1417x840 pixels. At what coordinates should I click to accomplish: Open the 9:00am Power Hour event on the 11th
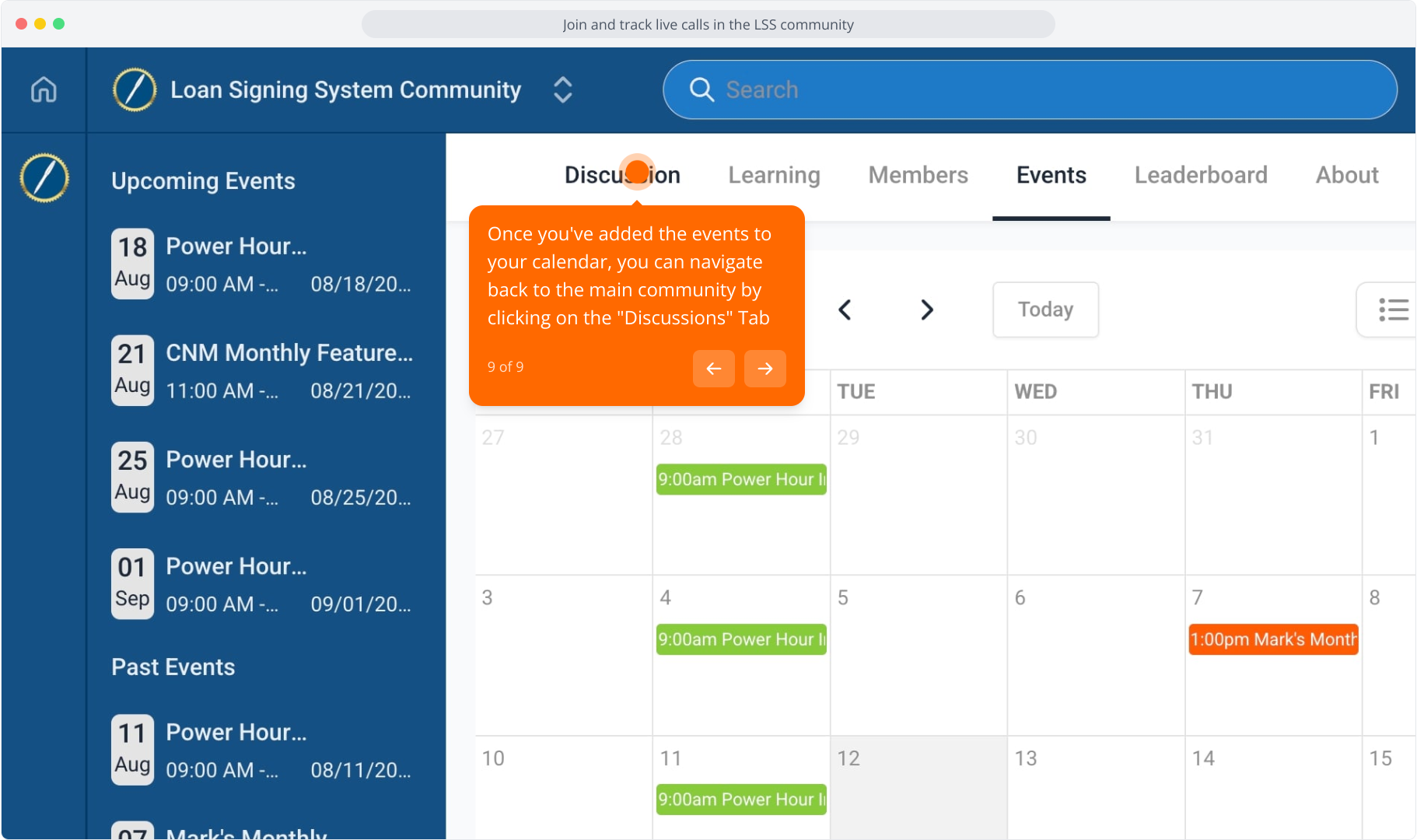[x=741, y=800]
